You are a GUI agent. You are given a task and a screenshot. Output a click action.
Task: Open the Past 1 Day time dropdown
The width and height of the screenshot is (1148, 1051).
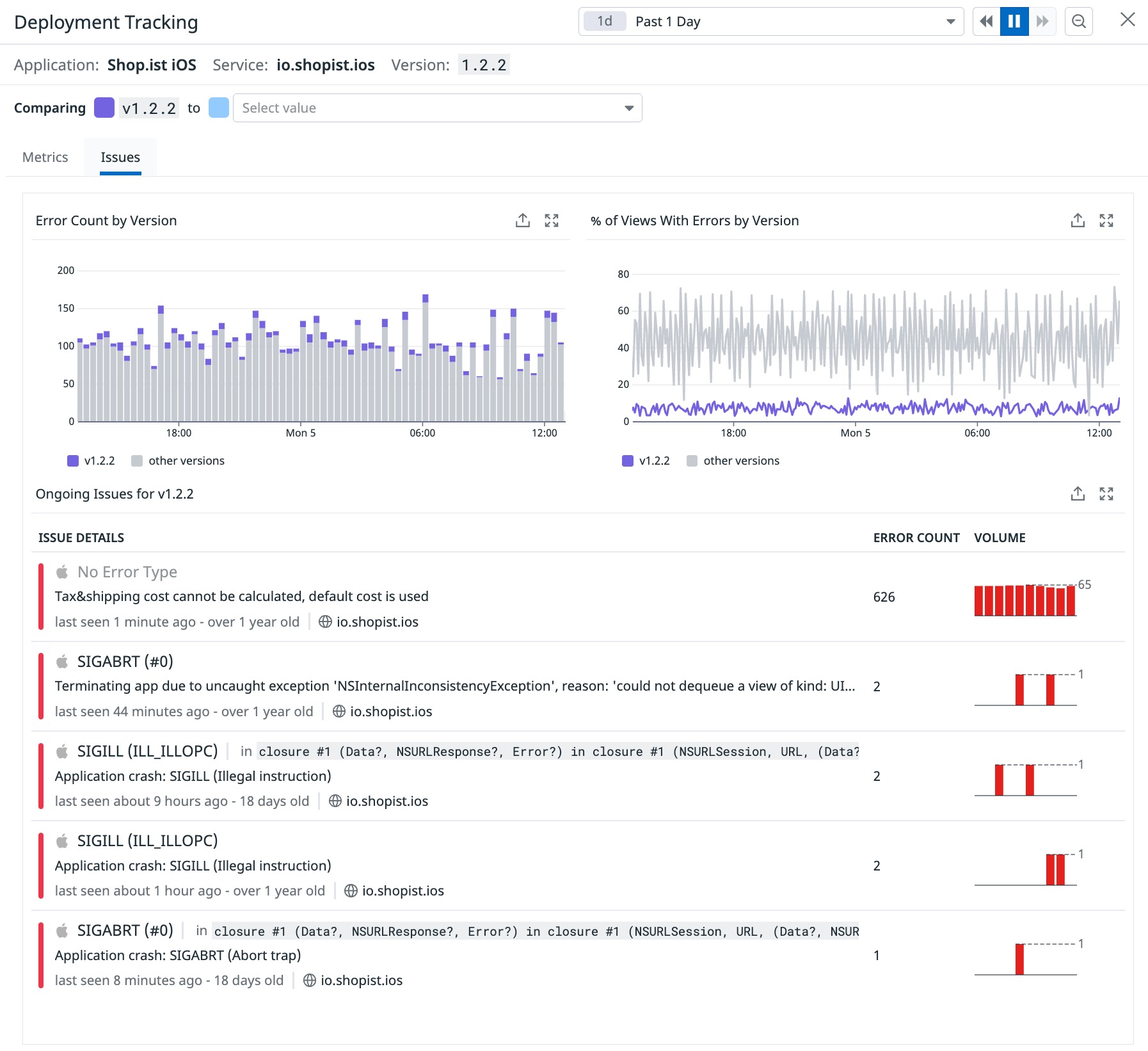point(770,22)
